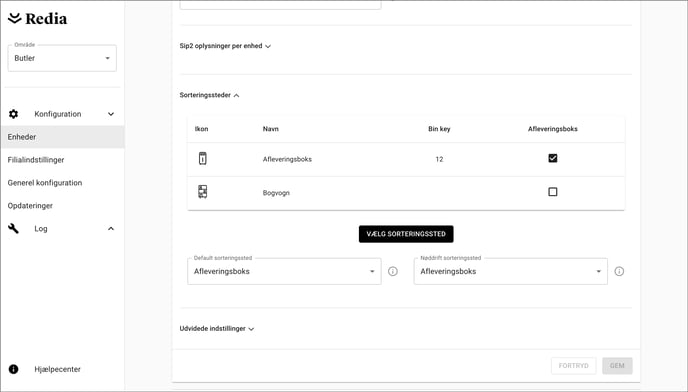Click the Bogvogn name cell
688x392 pixels.
(276, 193)
